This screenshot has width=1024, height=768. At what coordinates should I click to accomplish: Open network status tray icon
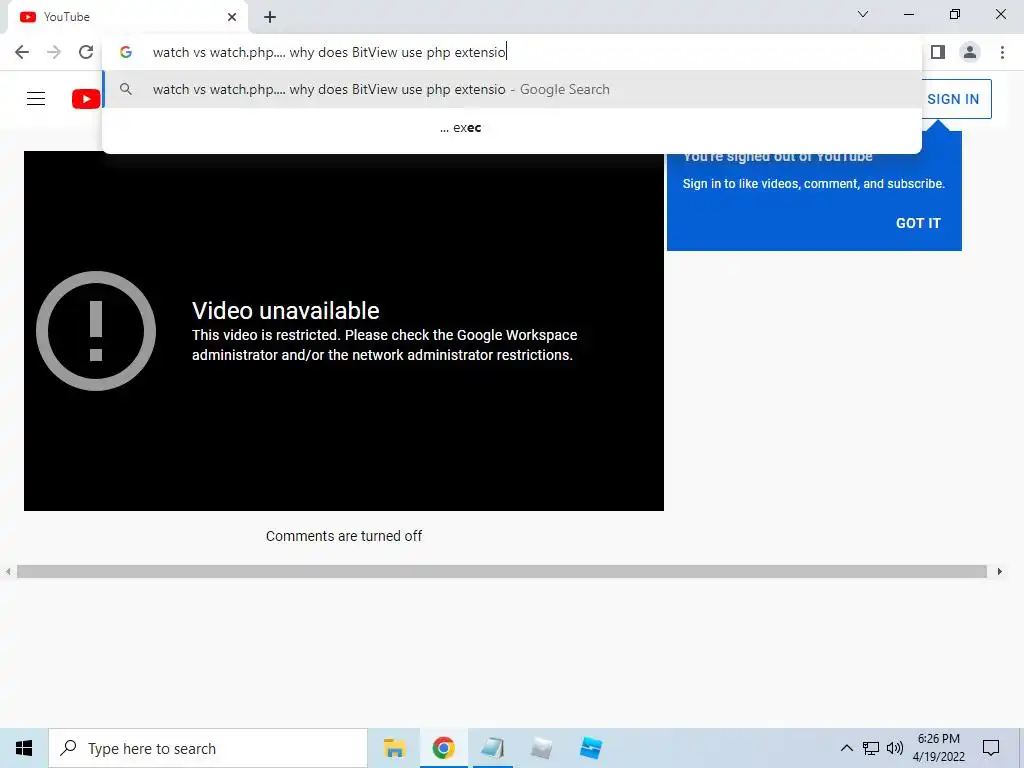coord(871,748)
